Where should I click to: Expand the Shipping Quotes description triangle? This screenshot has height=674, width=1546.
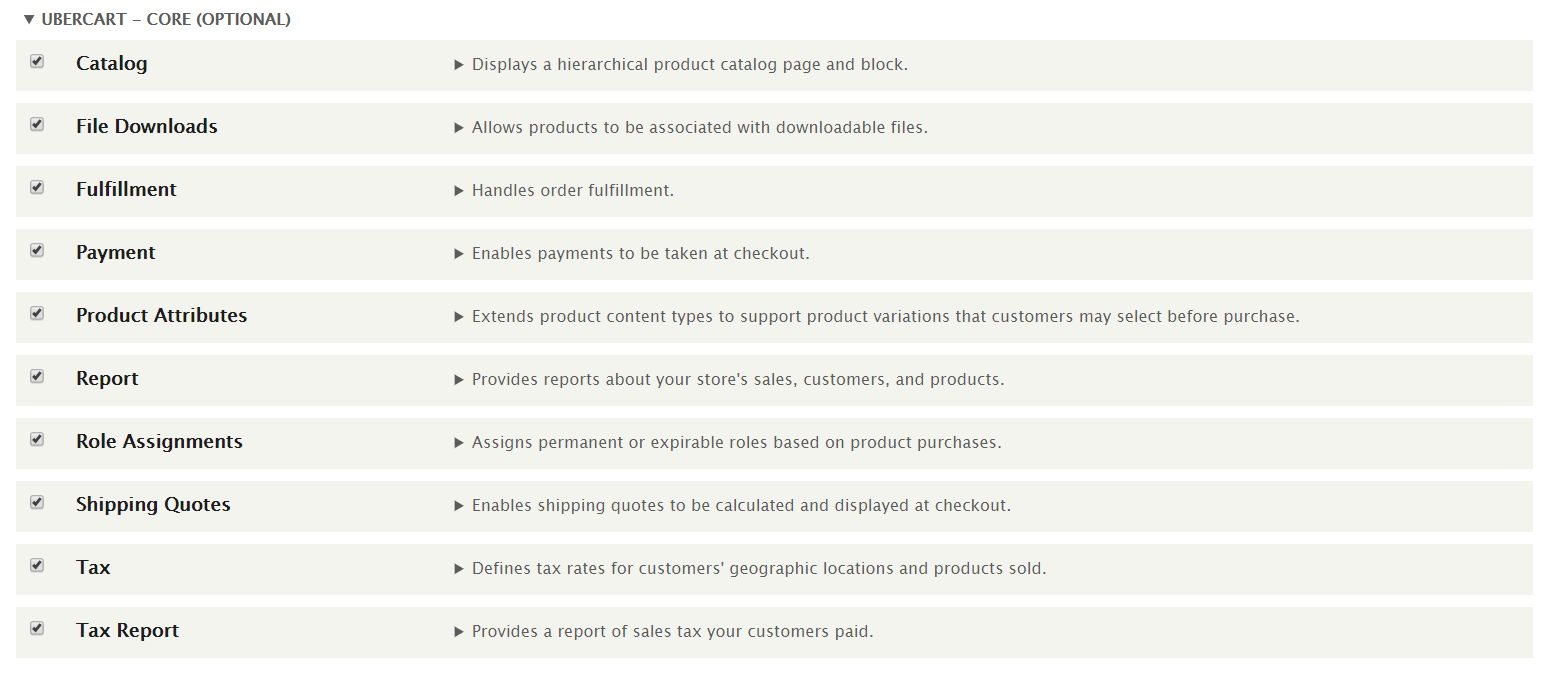459,506
